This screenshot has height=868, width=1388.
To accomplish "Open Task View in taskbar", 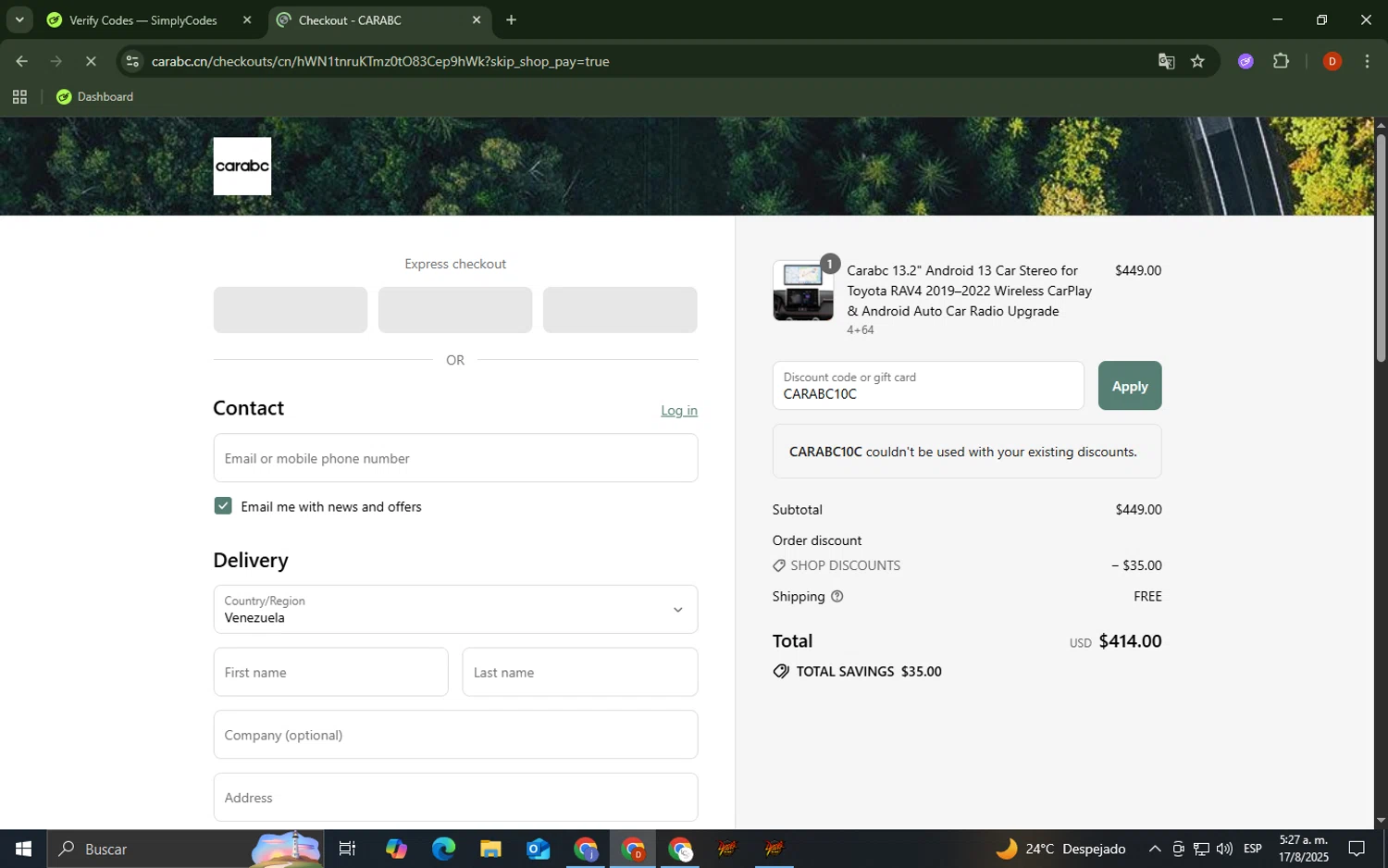I will coord(348,849).
